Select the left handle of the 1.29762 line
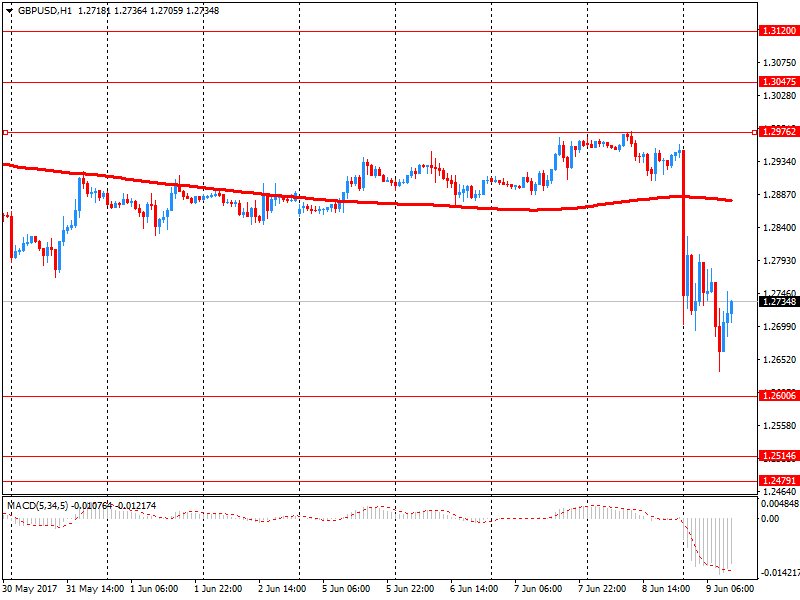The width and height of the screenshot is (800, 600). 5,133
